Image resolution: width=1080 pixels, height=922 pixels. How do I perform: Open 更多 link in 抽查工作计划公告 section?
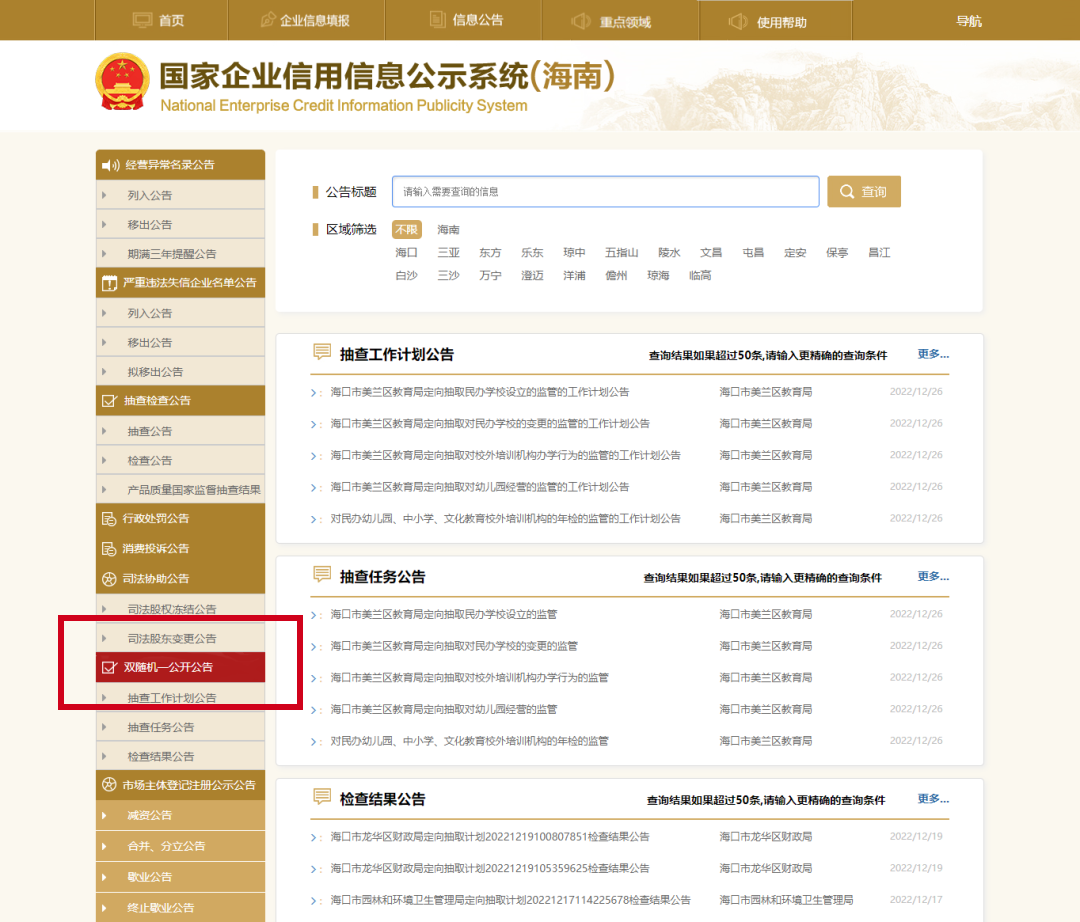[x=933, y=354]
